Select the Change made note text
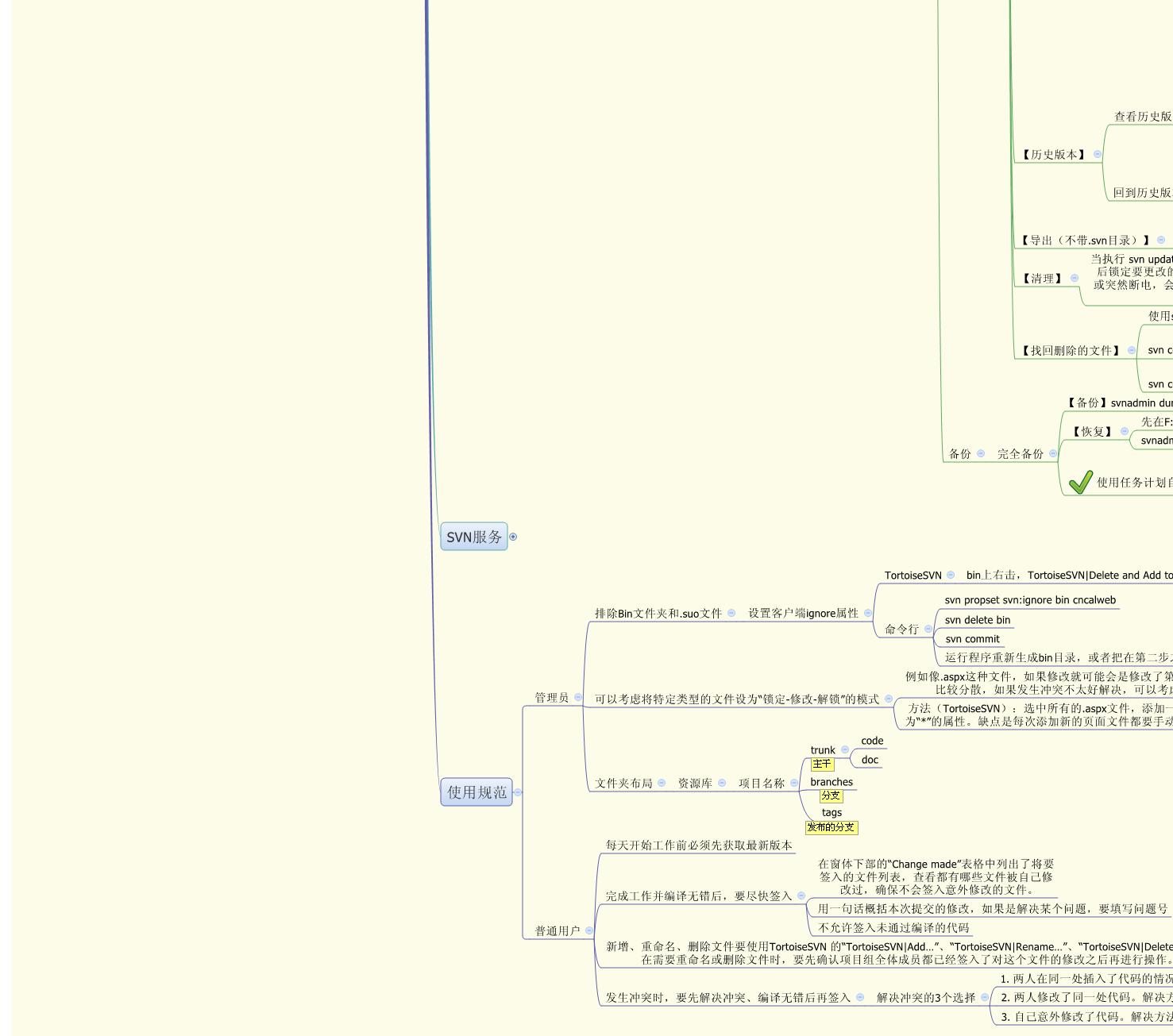Screen dimensions: 1173x1036 [936, 876]
